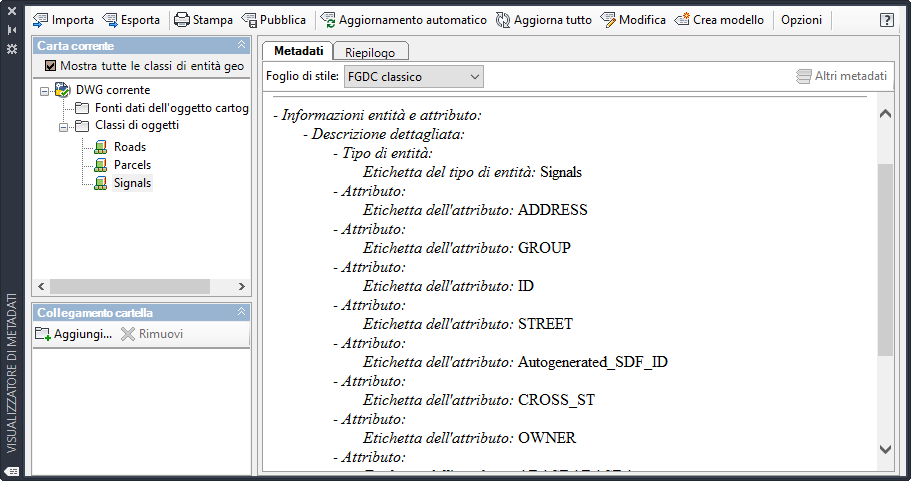The image size is (911, 481).
Task: Select the Parcels object class
Action: tap(132, 165)
